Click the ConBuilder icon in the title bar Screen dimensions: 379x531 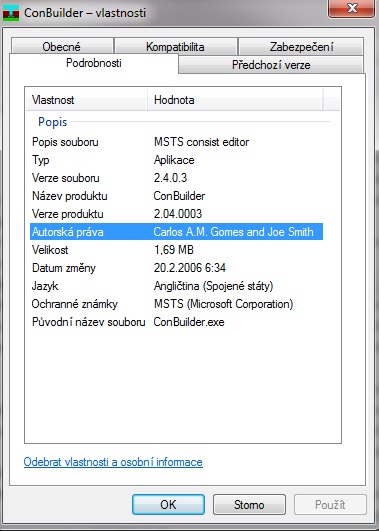pos(11,13)
